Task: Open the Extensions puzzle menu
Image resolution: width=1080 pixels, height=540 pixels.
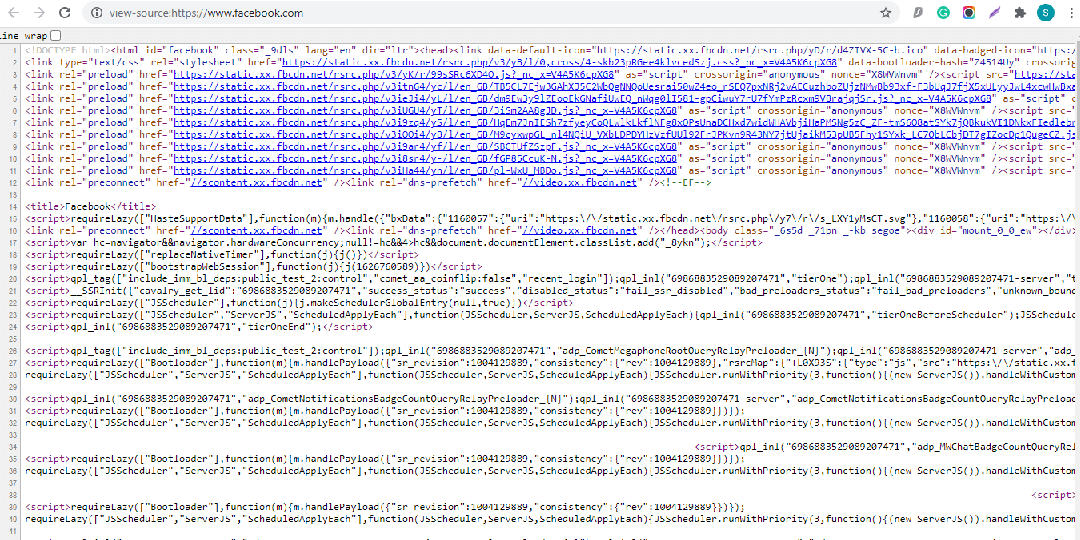Action: coord(1020,12)
